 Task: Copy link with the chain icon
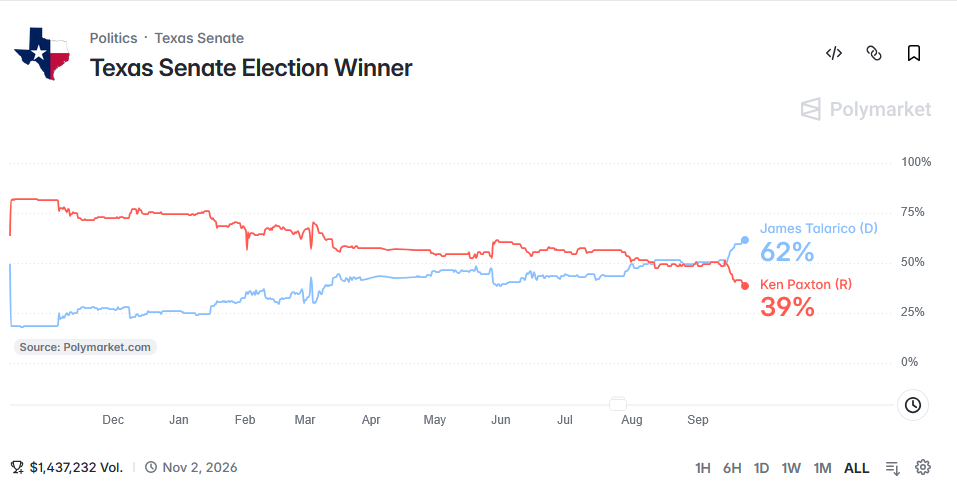[x=874, y=53]
